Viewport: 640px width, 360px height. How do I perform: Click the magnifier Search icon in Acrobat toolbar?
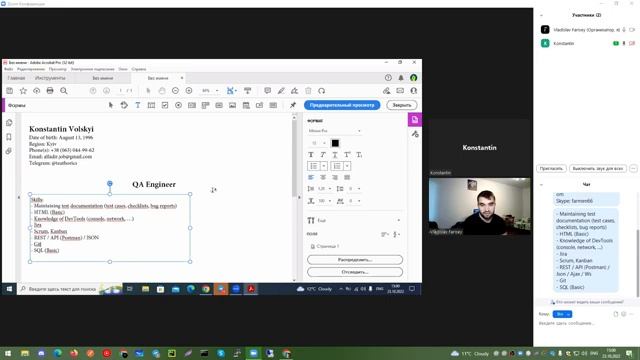(x=64, y=91)
